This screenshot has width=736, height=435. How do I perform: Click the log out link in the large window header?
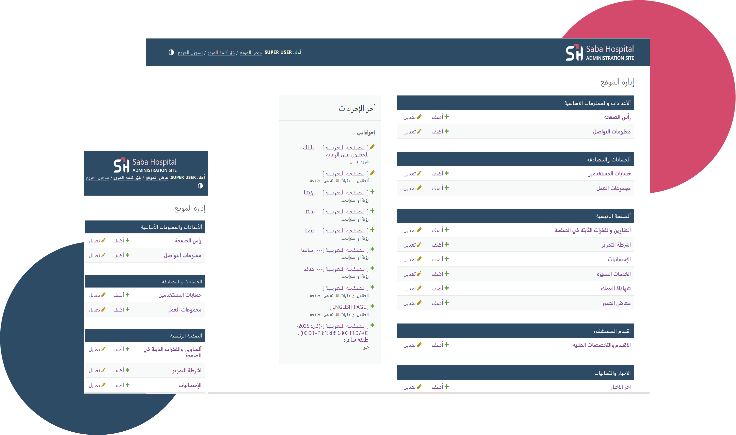(192, 51)
